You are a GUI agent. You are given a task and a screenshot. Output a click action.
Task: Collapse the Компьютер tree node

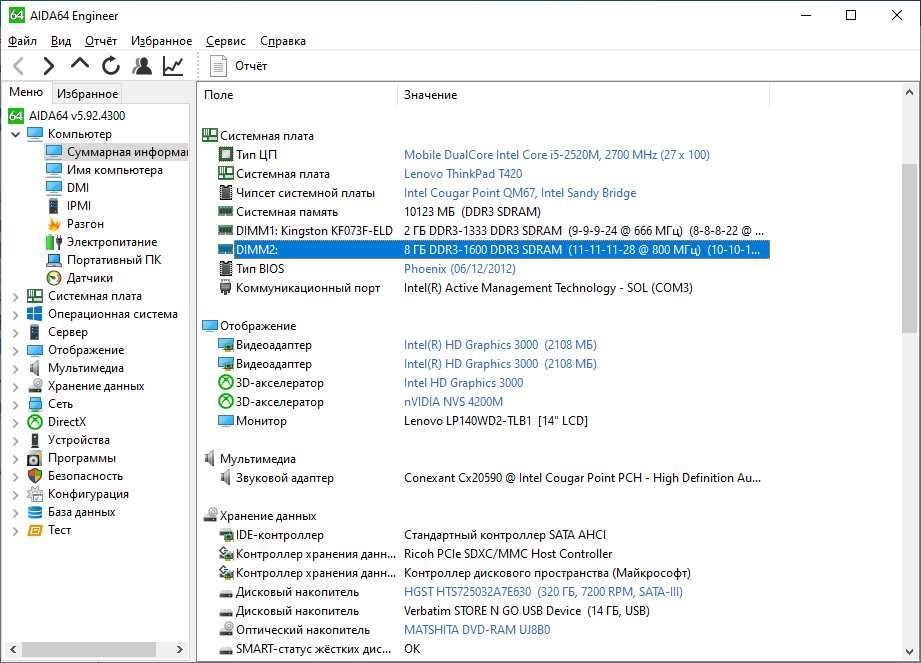(x=16, y=134)
